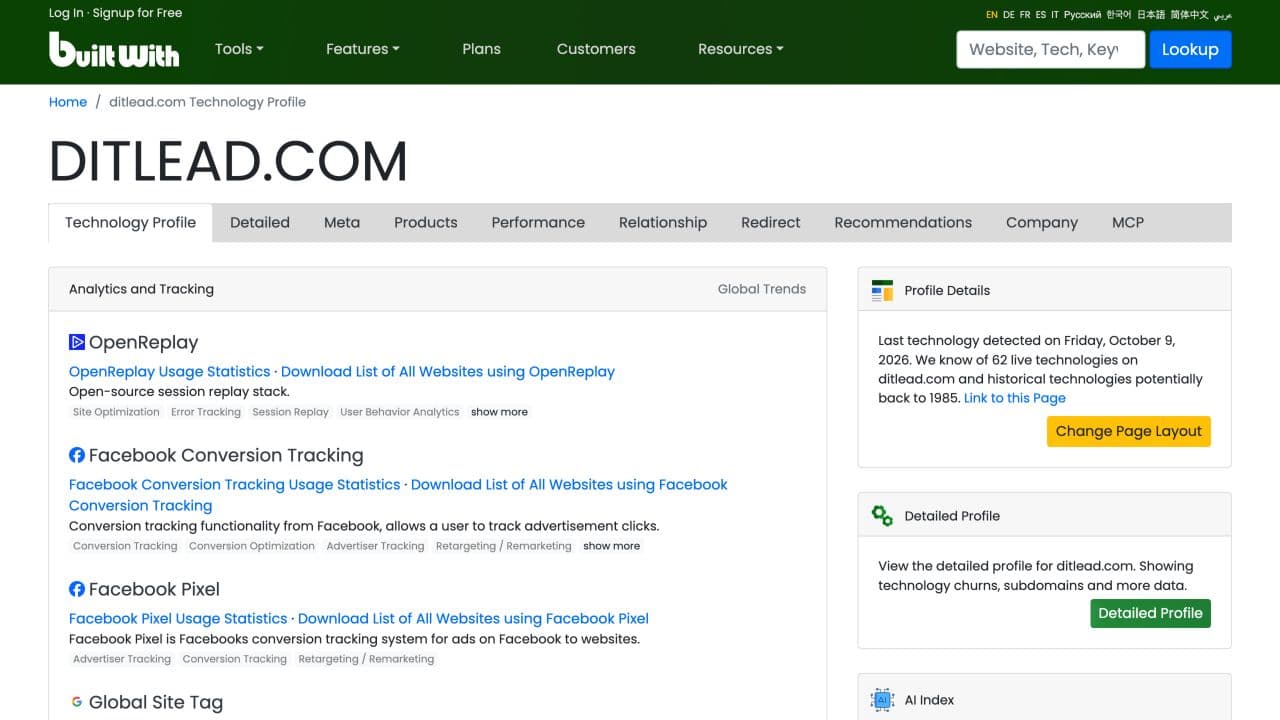Click the blue Lookup button
Screen dimensions: 1280x720
click(1190, 49)
